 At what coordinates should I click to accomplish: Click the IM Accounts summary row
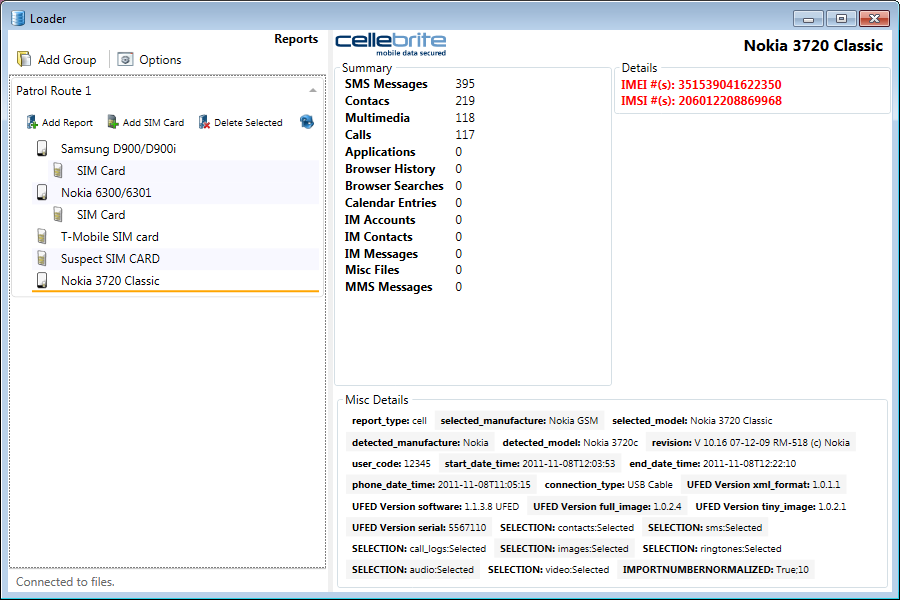[x=404, y=219]
